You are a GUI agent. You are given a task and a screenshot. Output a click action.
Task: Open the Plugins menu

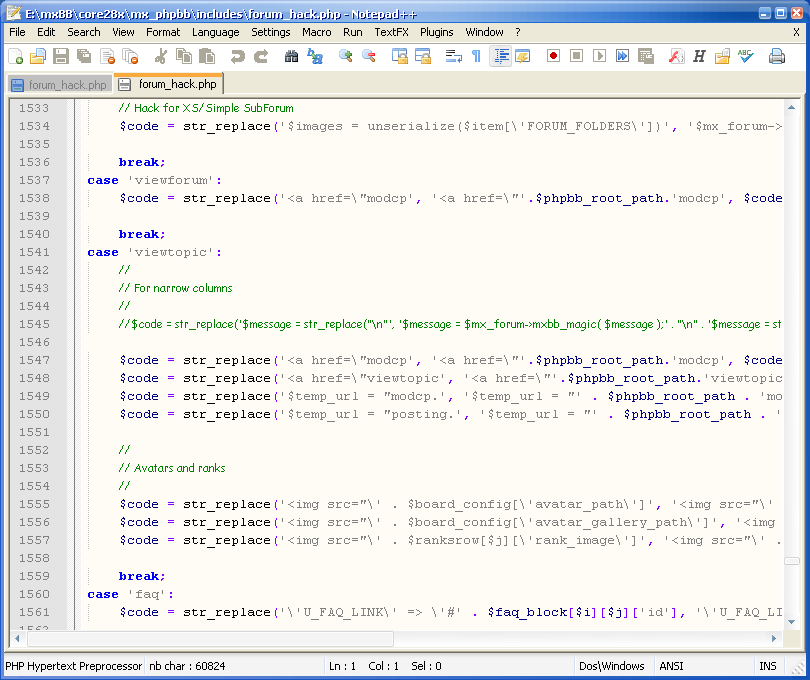tap(436, 32)
